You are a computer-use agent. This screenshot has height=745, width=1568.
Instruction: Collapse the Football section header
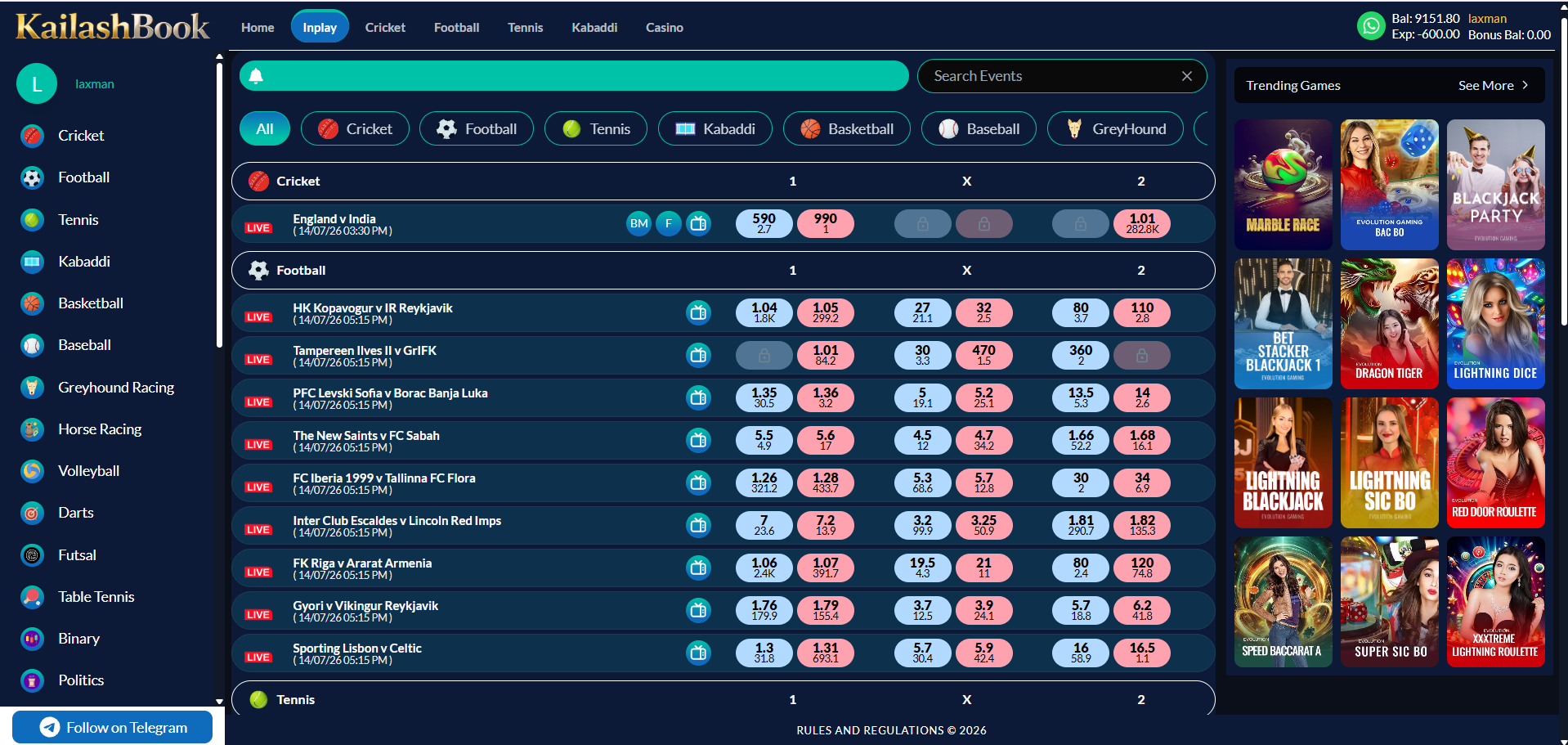(x=724, y=270)
